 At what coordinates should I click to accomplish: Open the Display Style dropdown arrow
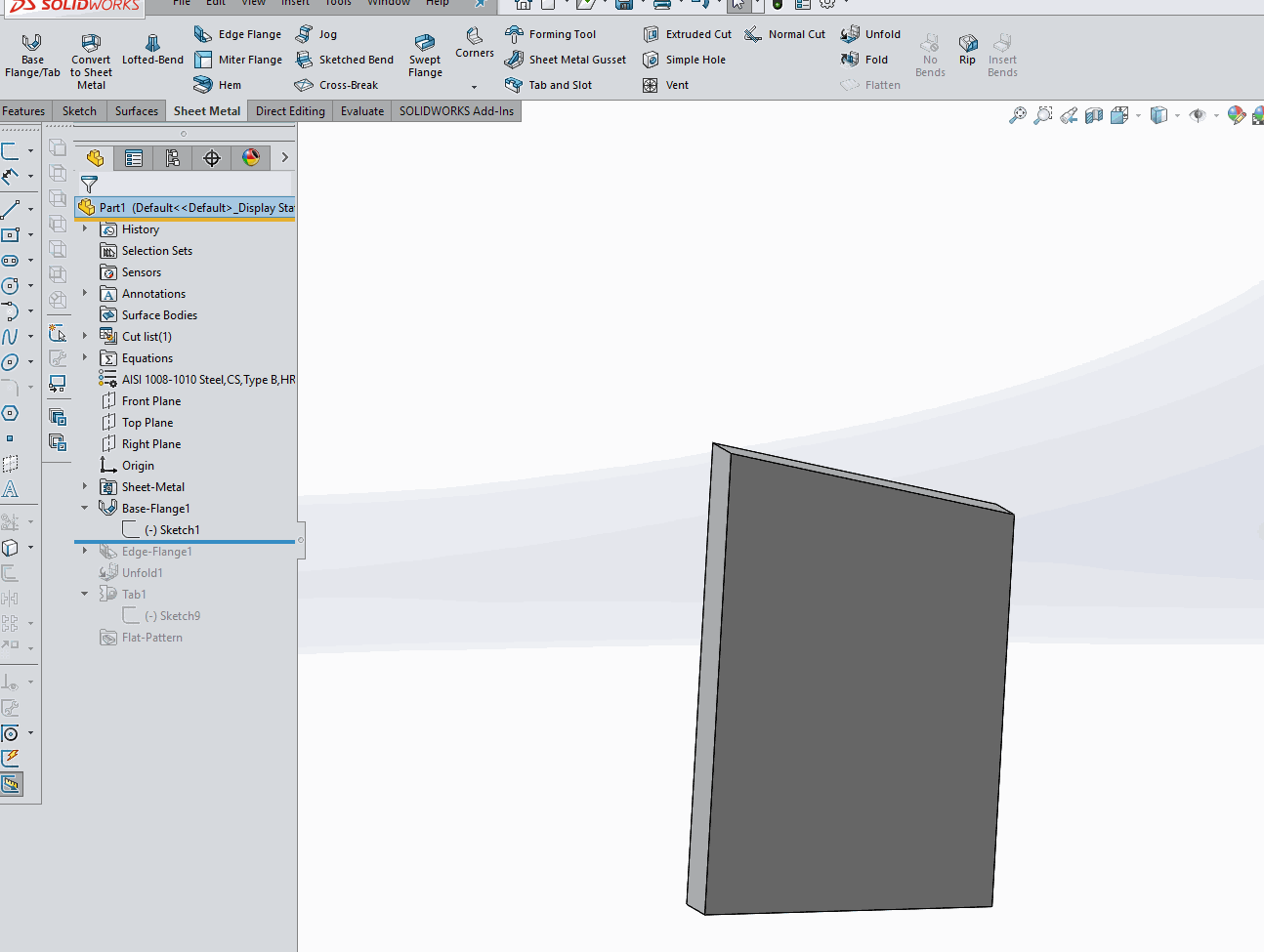click(1177, 115)
